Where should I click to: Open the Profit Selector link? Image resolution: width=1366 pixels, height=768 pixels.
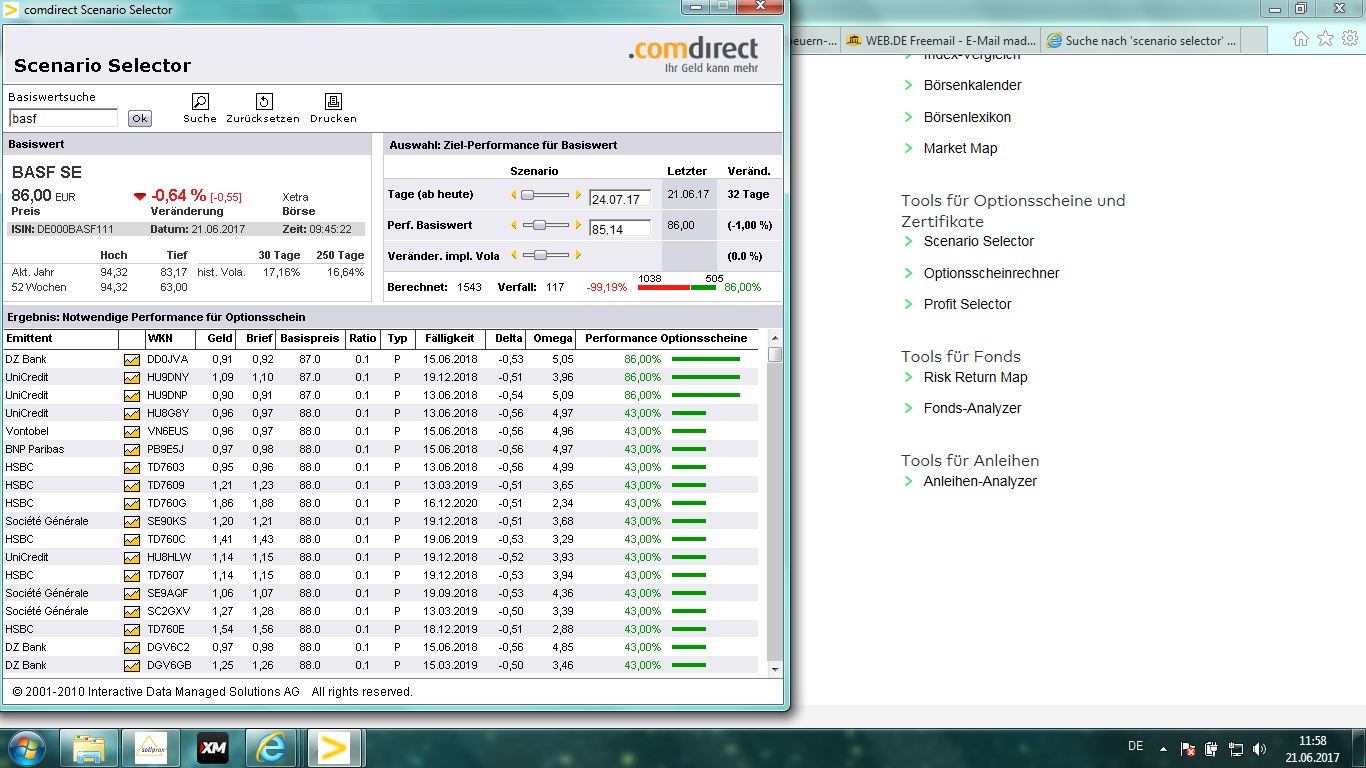[x=967, y=304]
